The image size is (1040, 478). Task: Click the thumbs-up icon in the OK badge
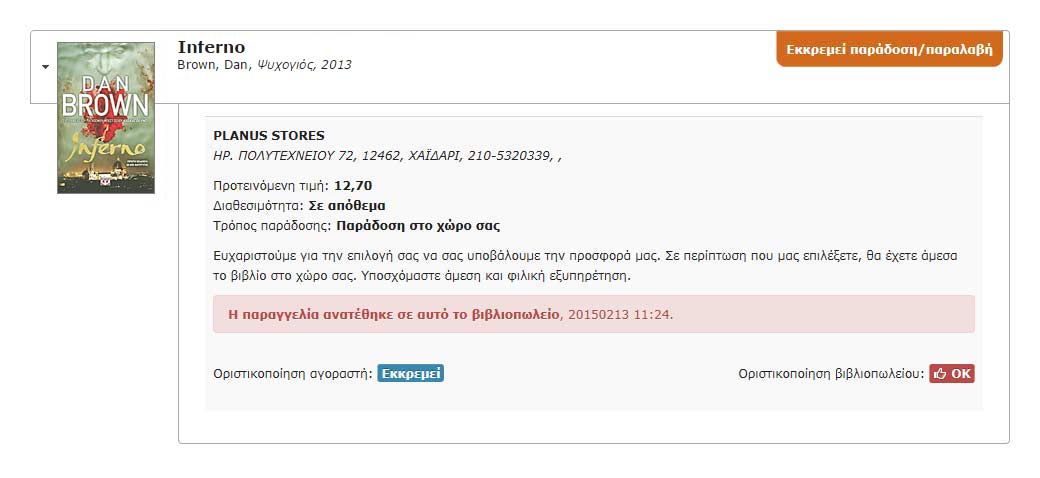940,374
